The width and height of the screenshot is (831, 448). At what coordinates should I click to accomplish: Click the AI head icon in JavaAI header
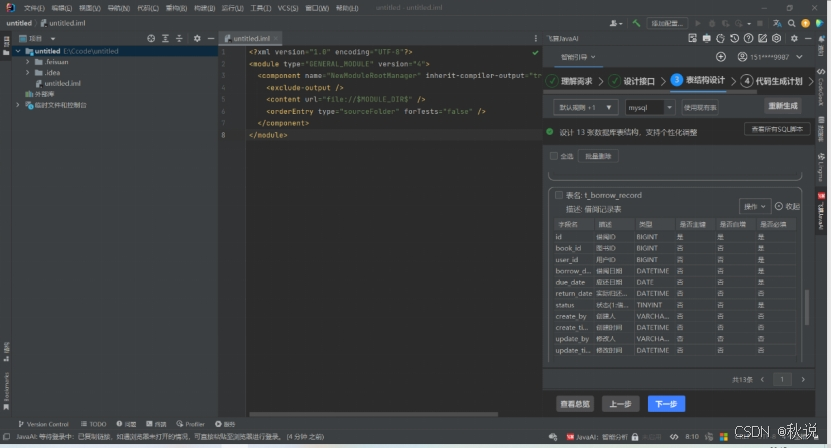tap(720, 38)
